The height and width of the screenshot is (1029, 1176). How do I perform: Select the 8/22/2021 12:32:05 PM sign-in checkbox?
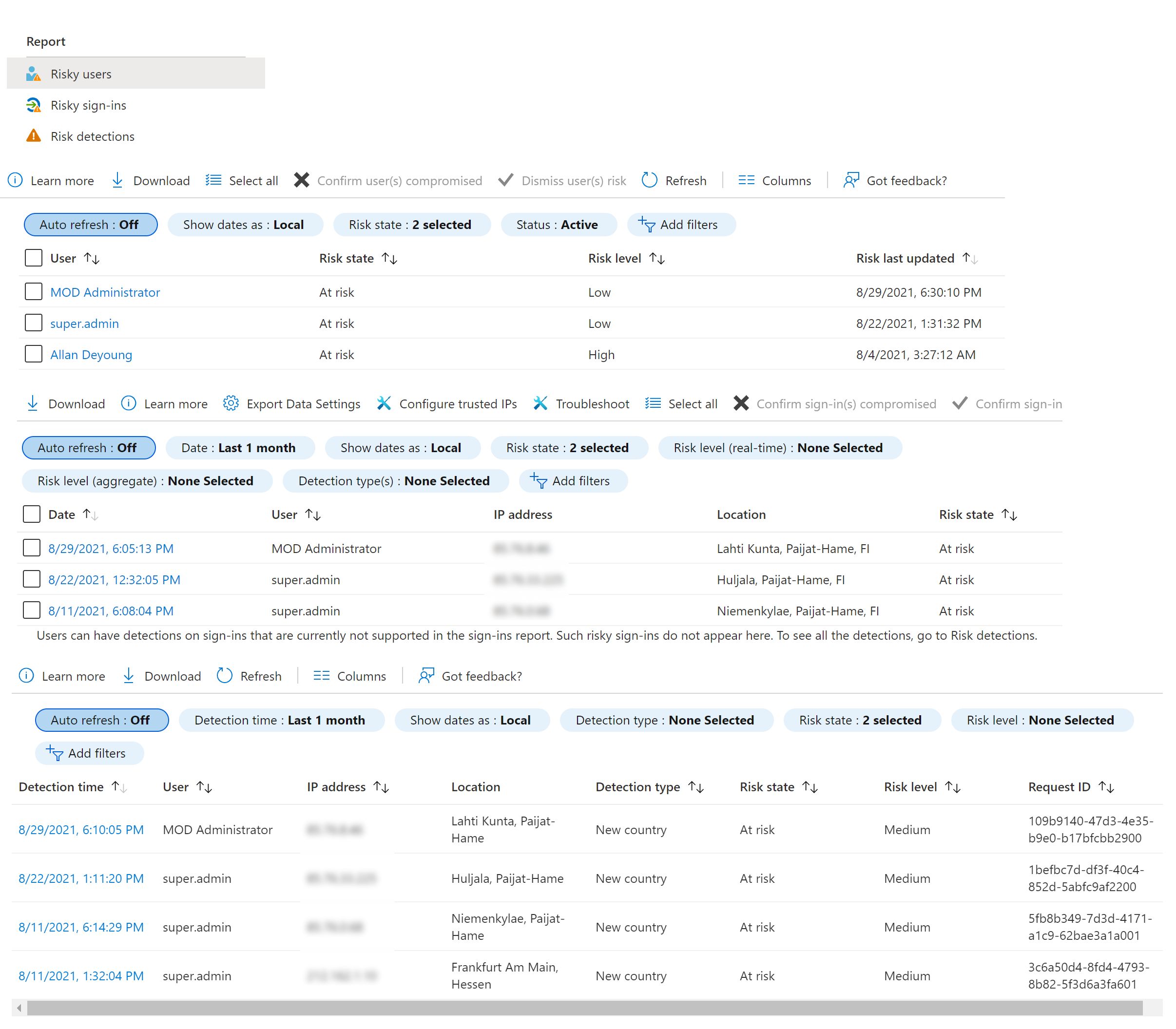(x=32, y=579)
